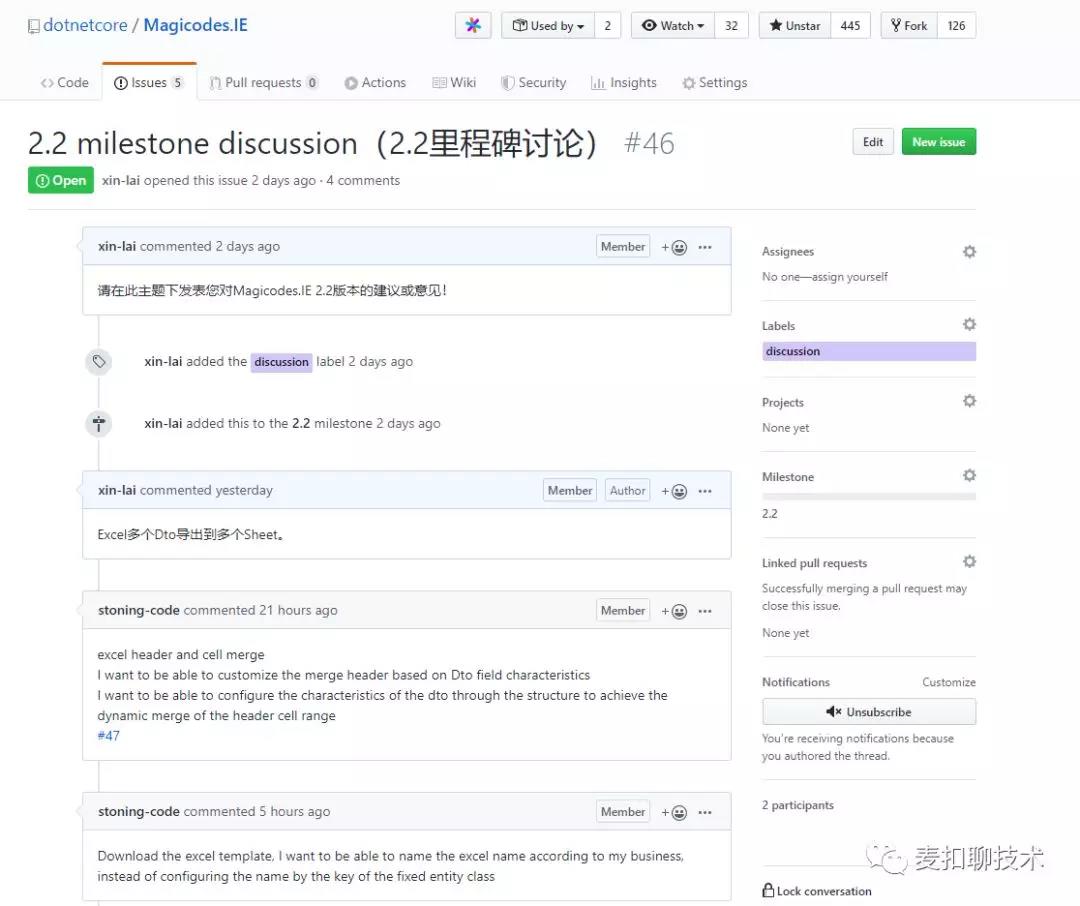Viewport: 1080px width, 906px height.
Task: Click the discussion label in the timeline
Action: [281, 362]
